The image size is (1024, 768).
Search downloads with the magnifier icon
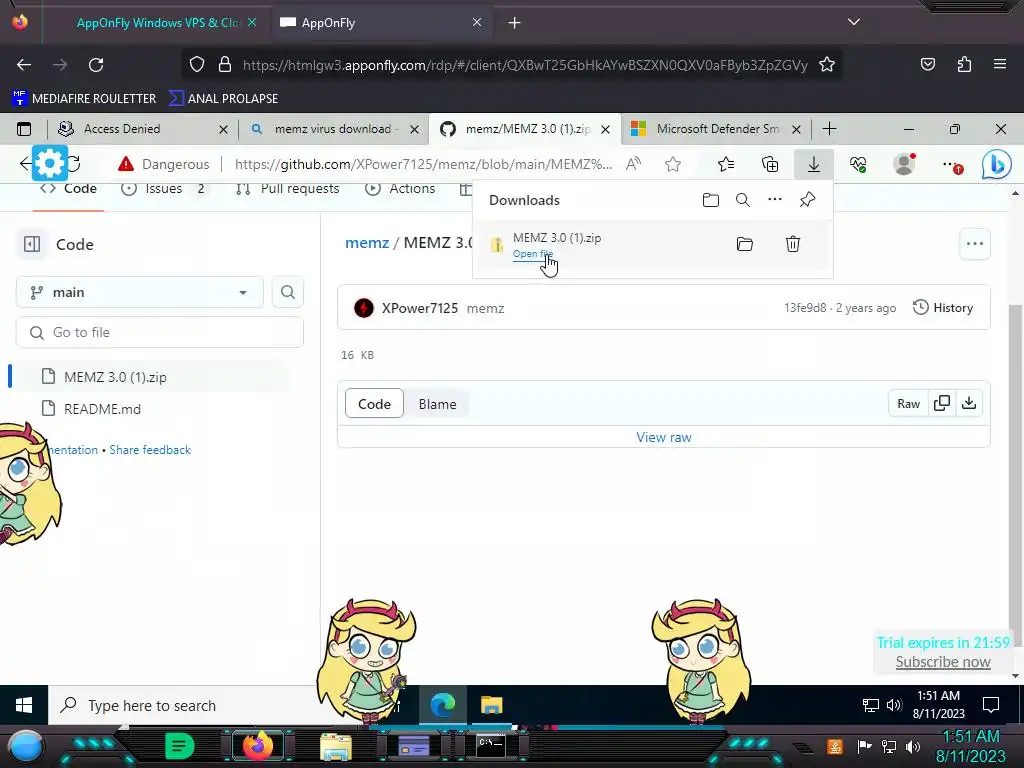point(743,200)
